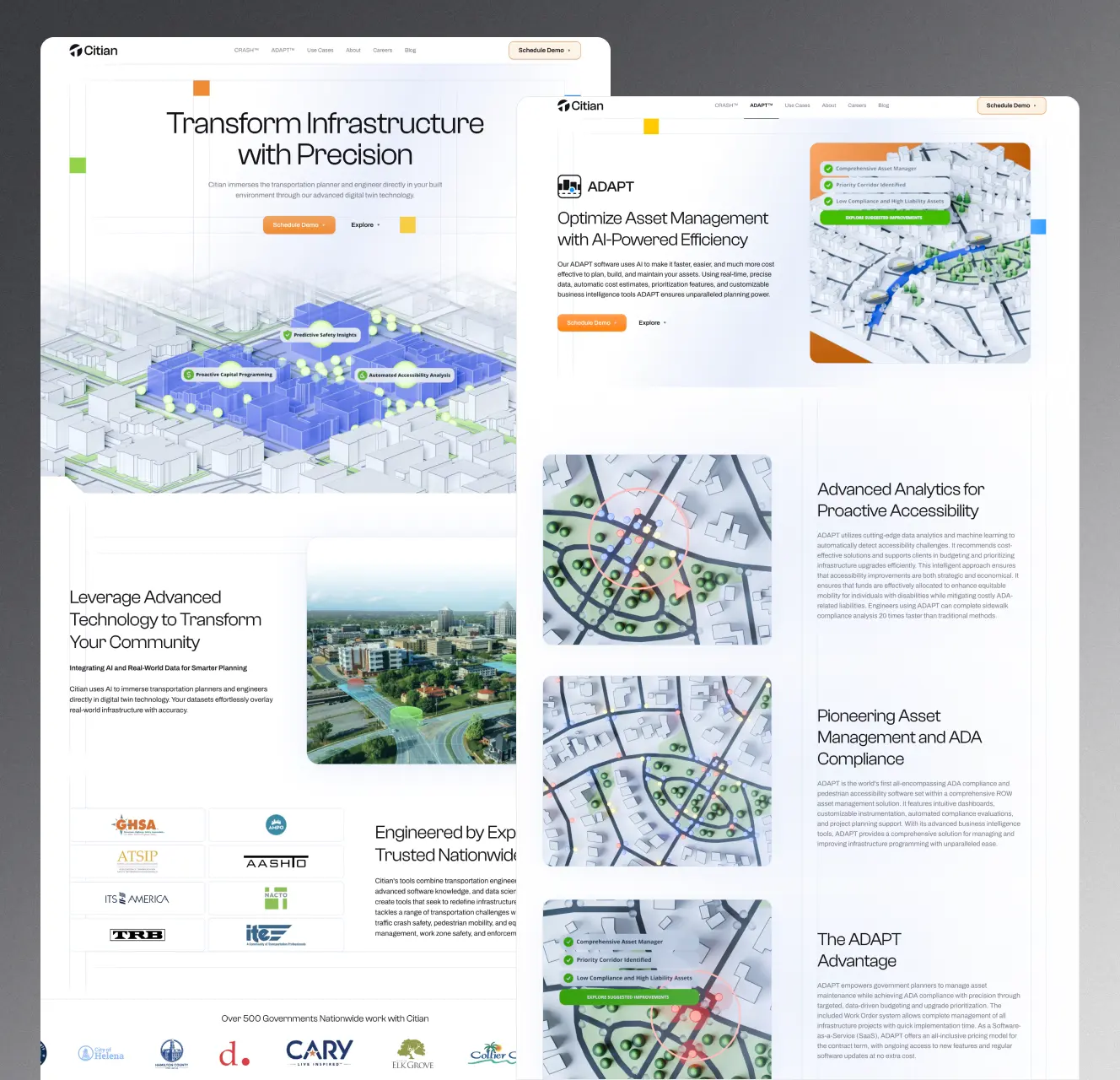The width and height of the screenshot is (1120, 1080).
Task: Open the map image beside The ADAPT Advantage
Action: 657,989
